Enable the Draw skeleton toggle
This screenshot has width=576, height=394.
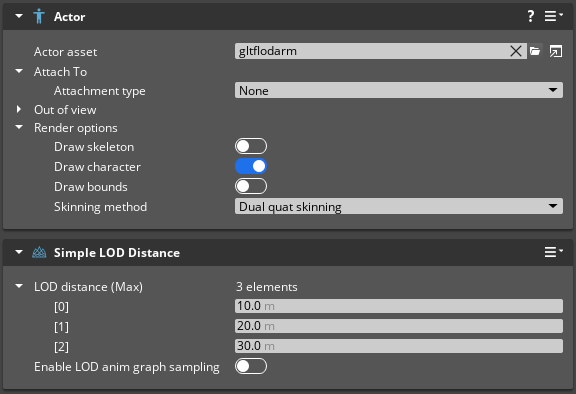(x=251, y=146)
